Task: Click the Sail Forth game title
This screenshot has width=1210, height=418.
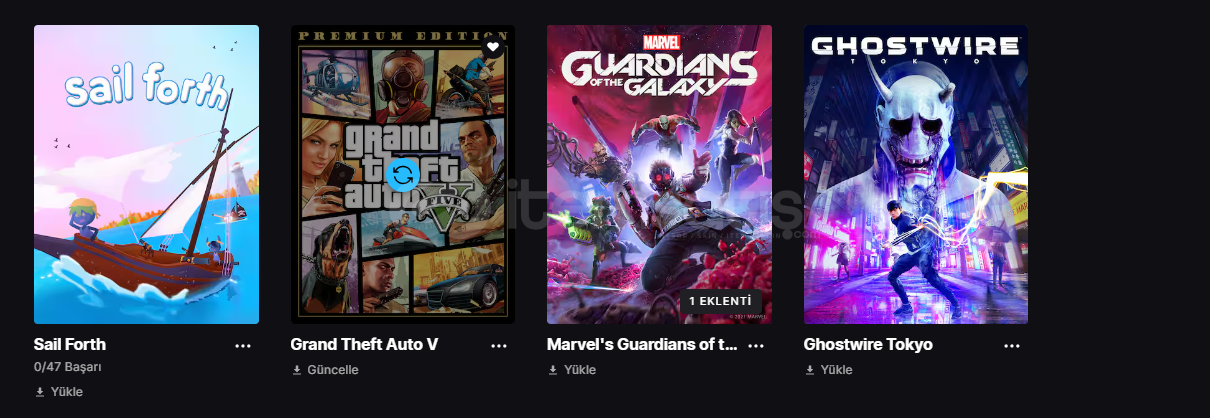Action: click(x=70, y=344)
